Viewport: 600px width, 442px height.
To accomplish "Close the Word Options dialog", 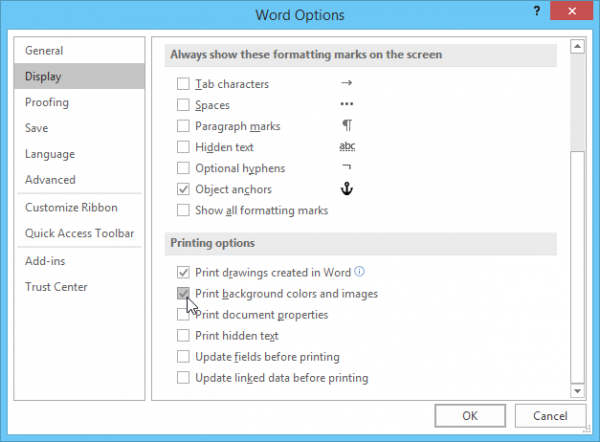I will click(572, 11).
